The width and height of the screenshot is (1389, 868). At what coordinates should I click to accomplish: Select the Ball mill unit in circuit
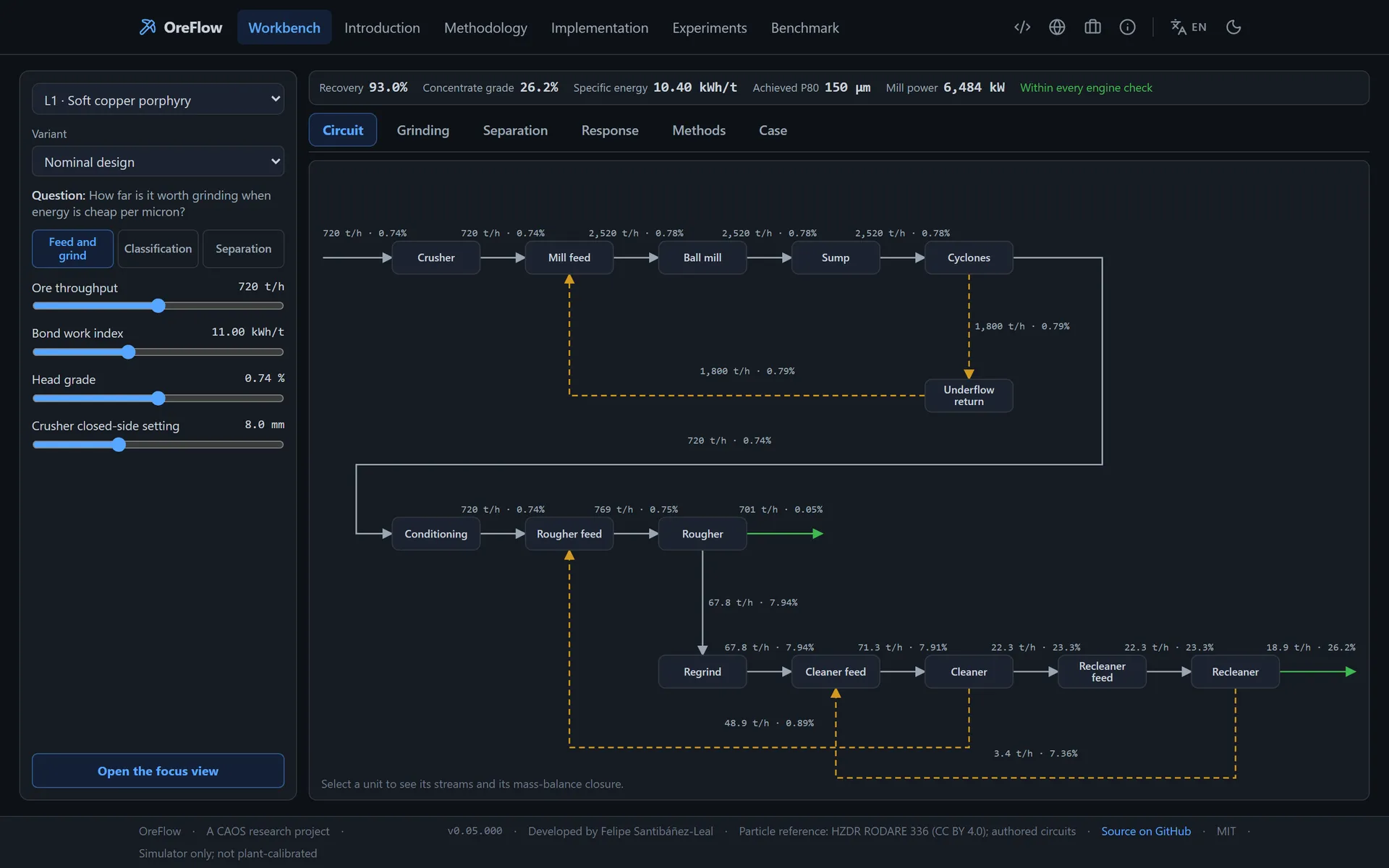click(702, 258)
